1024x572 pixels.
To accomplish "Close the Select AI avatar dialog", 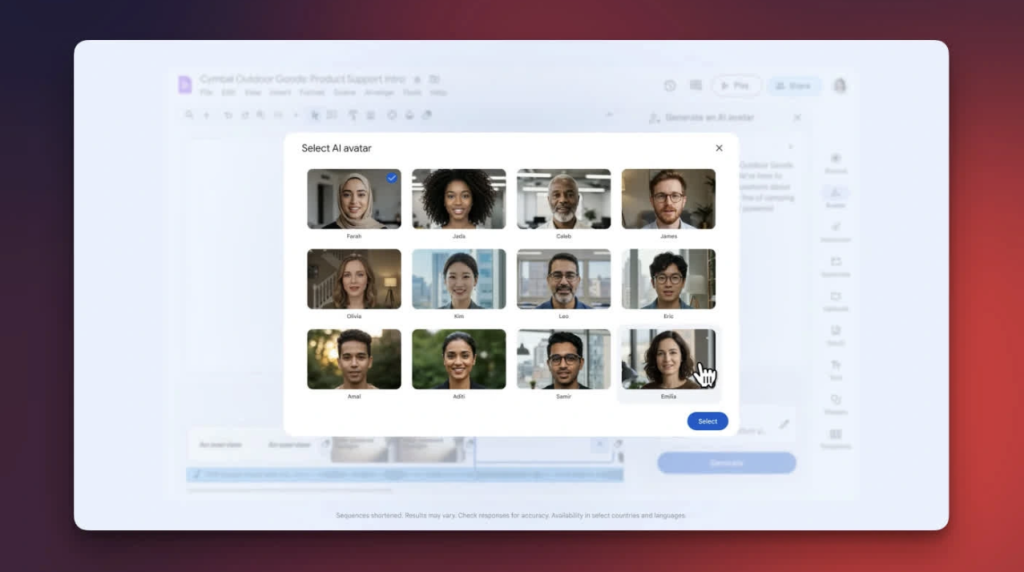I will click(x=719, y=148).
